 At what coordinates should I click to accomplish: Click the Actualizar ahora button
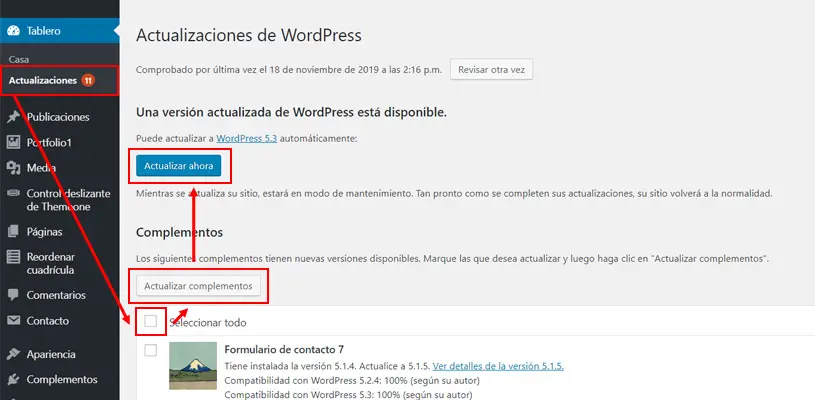tap(178, 166)
